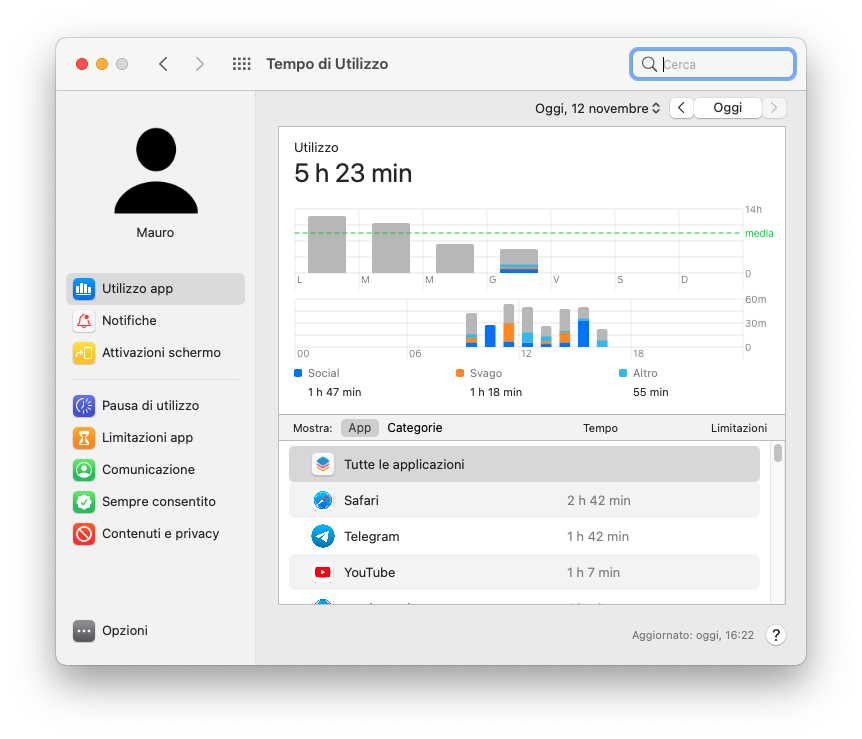Screen dimensions: 862x739
Task: Select Contenuti e privacy icon
Action: coord(84,534)
